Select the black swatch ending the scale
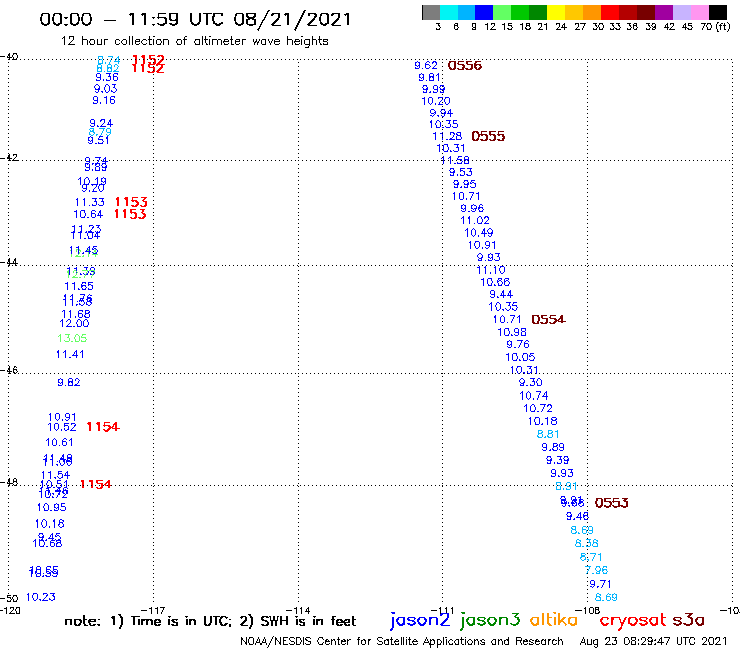740x650 pixels. [x=718, y=12]
